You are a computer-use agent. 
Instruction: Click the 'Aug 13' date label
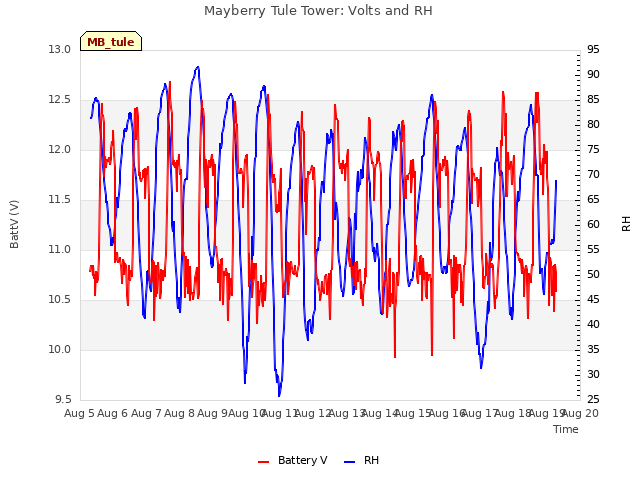point(347,414)
